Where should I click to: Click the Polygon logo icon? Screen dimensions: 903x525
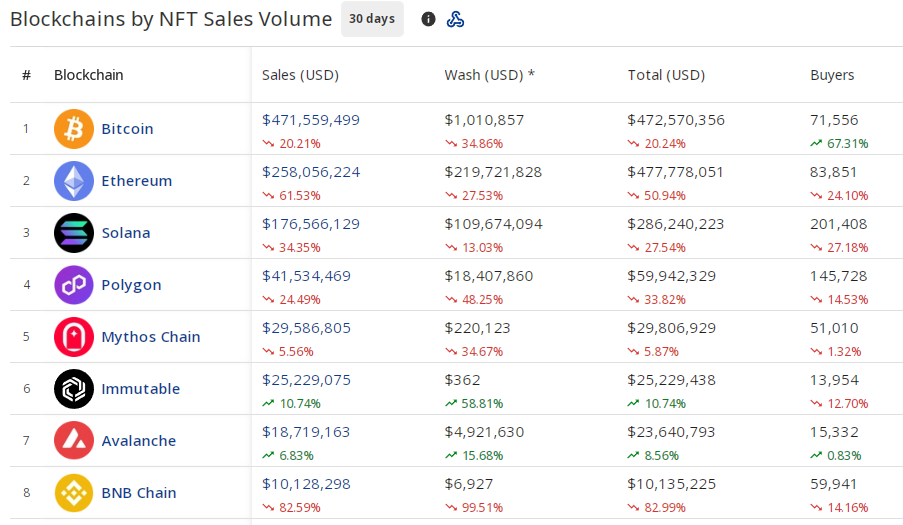point(74,285)
